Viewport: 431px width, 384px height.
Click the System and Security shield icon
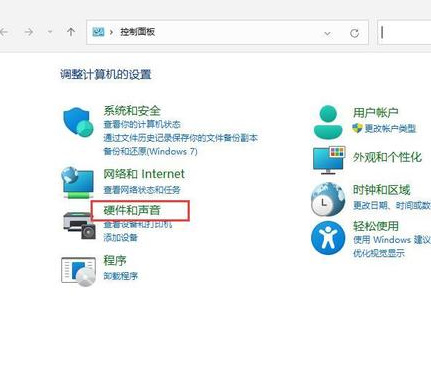coord(78,122)
